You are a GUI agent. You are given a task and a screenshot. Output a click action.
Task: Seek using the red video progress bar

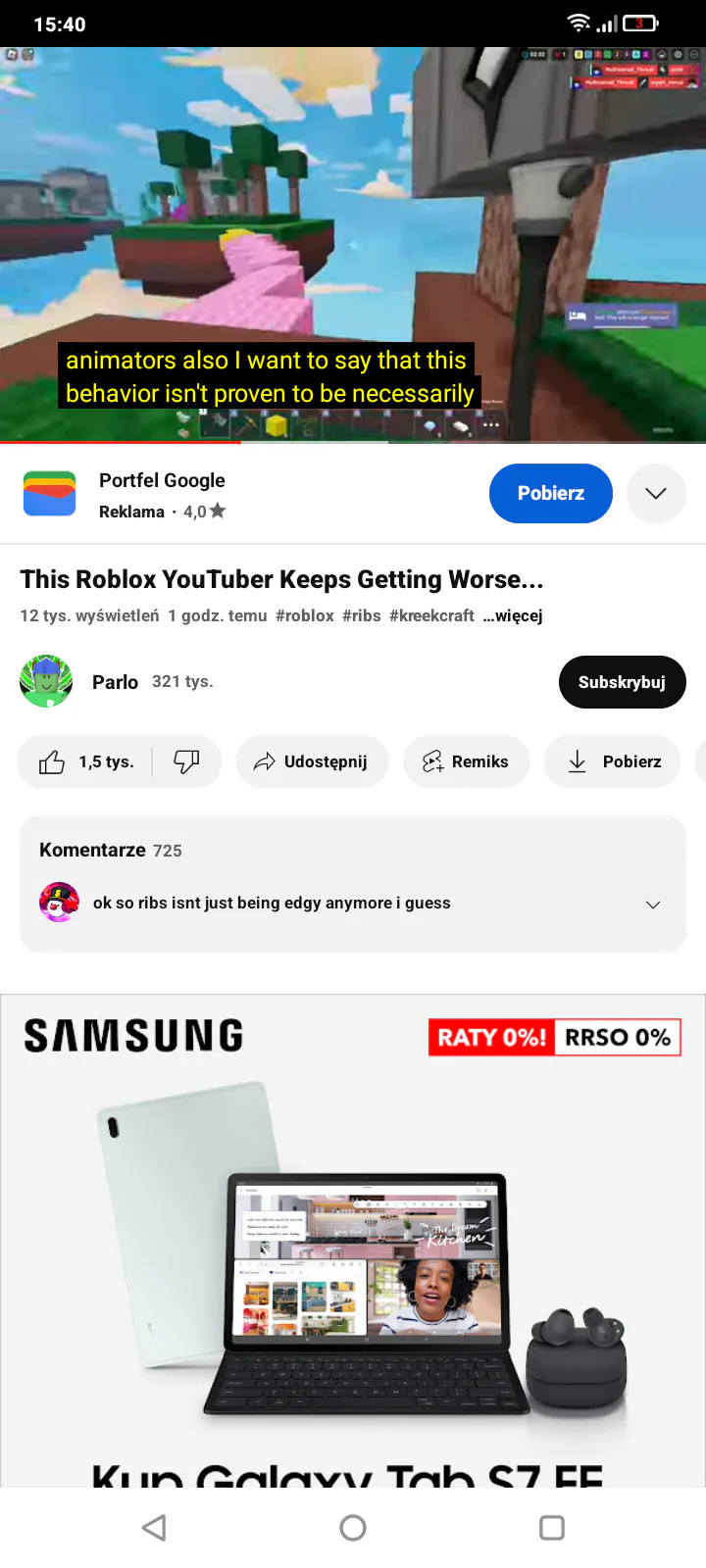[120, 443]
